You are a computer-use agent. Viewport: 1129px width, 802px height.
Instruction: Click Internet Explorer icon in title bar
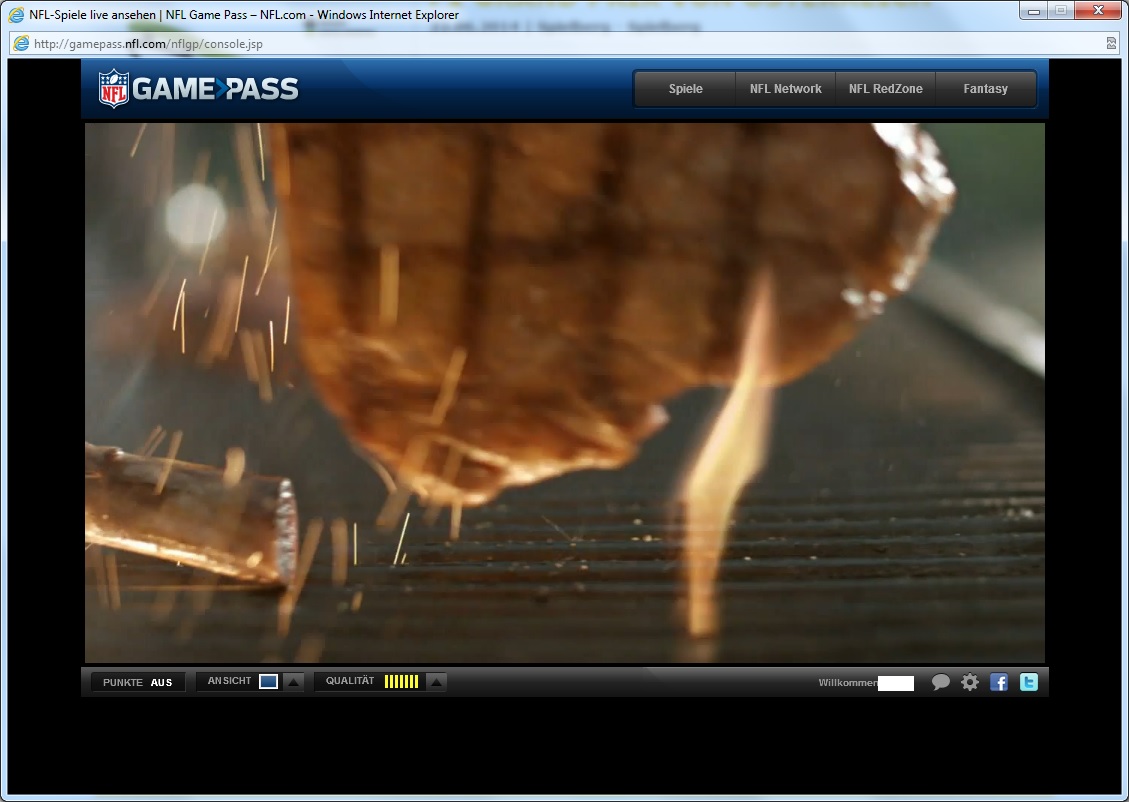(16, 15)
